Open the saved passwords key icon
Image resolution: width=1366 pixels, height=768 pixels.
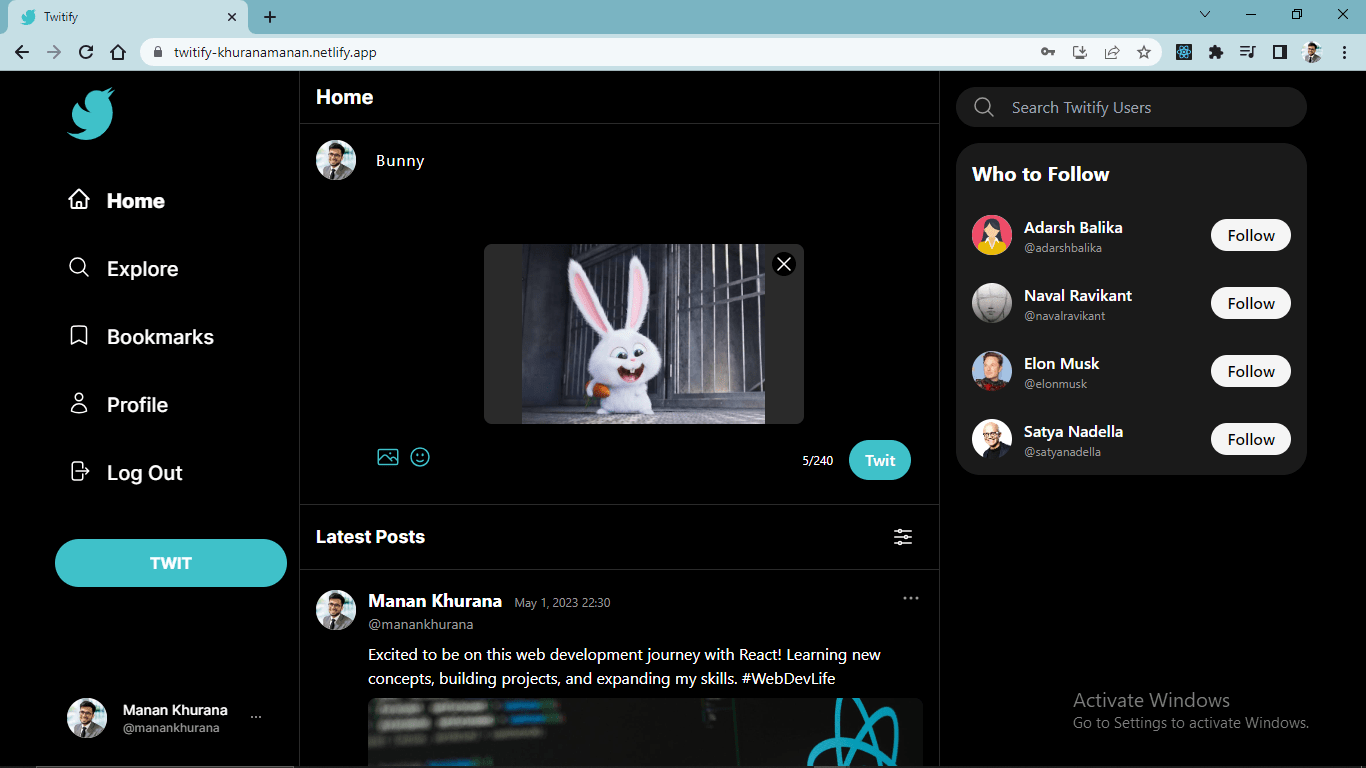pyautogui.click(x=1048, y=52)
